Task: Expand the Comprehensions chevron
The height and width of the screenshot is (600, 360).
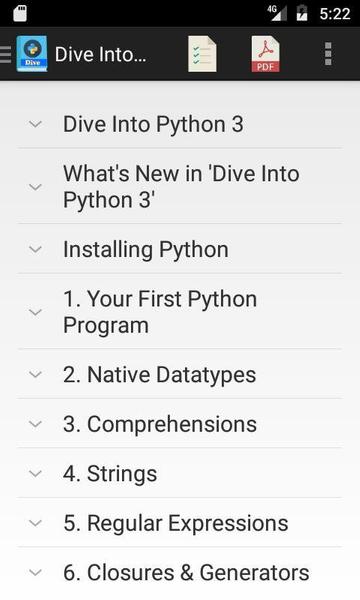Action: 35,424
